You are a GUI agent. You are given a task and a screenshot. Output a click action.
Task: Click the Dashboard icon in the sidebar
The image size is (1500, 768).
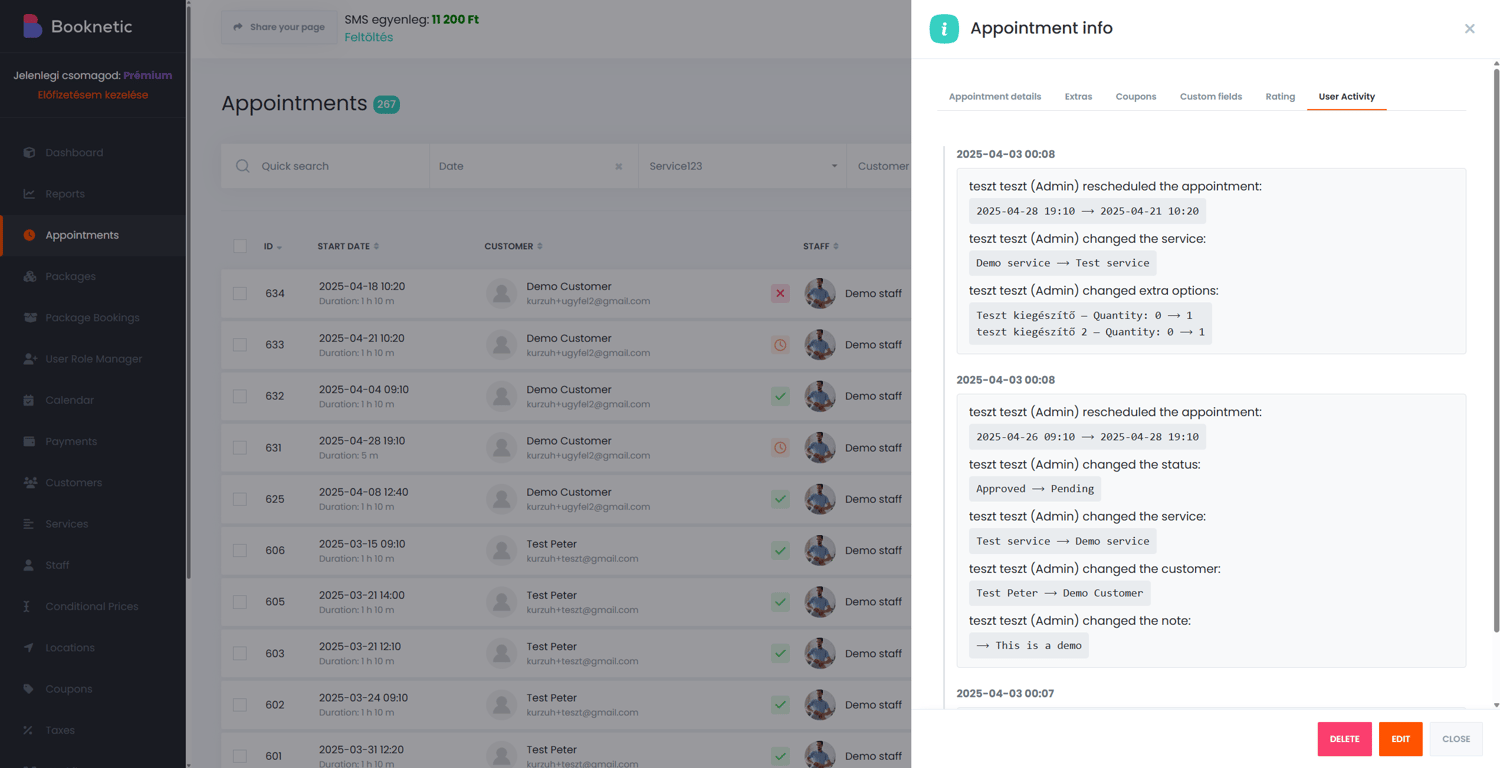29,153
